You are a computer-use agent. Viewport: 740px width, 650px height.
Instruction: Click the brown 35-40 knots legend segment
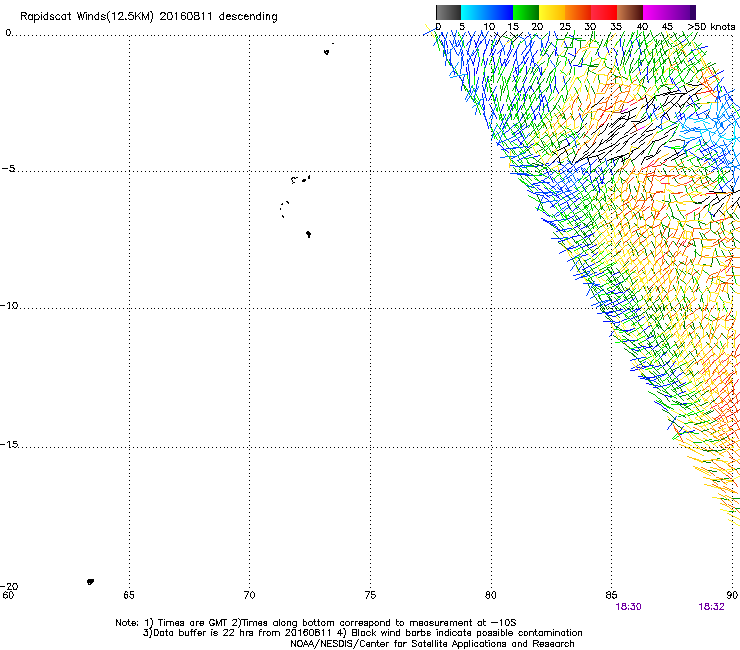[x=630, y=12]
